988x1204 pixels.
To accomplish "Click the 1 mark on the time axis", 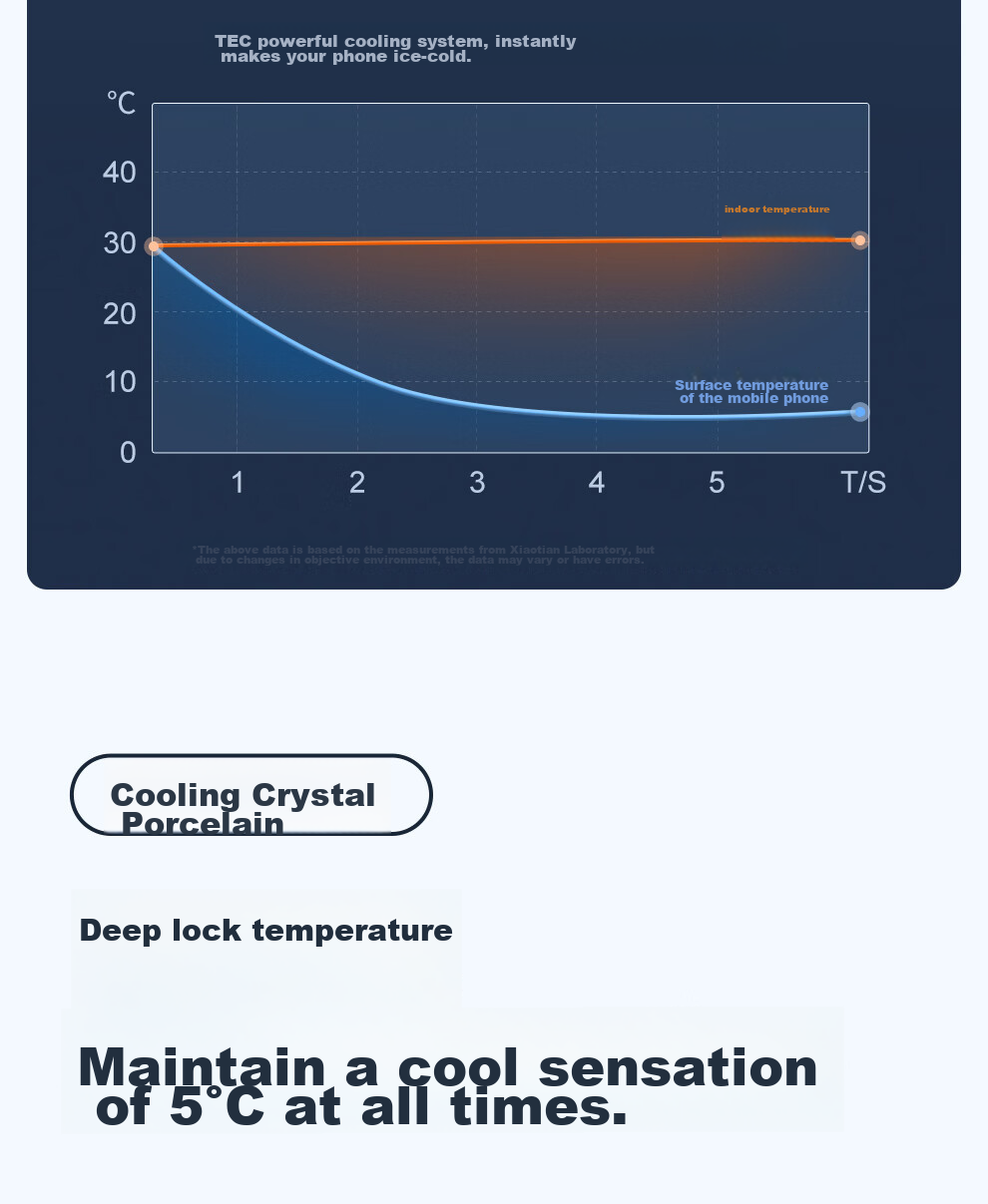I will tap(238, 483).
